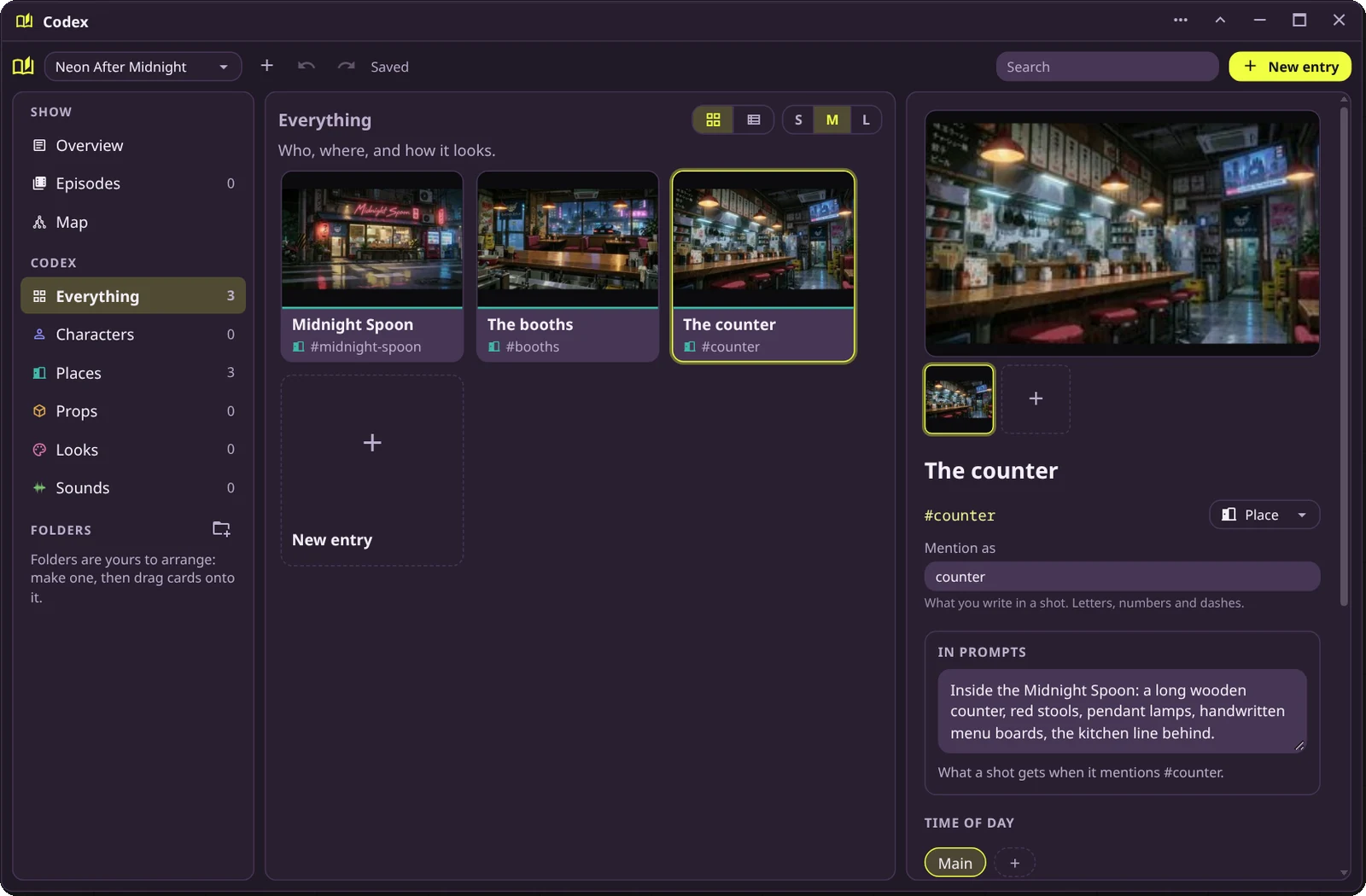Open the three-dots menu in title bar
Image resolution: width=1366 pixels, height=896 pixels.
pyautogui.click(x=1181, y=20)
